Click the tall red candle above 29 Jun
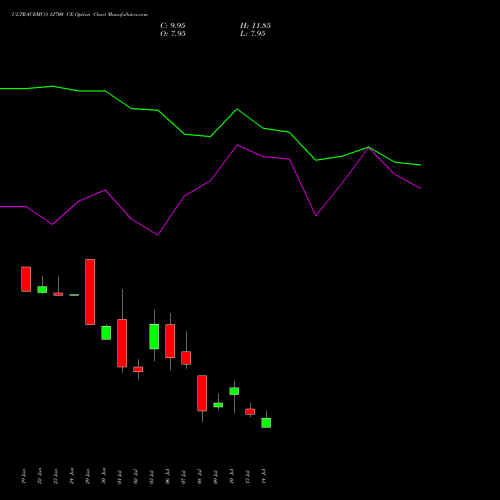 [x=90, y=292]
